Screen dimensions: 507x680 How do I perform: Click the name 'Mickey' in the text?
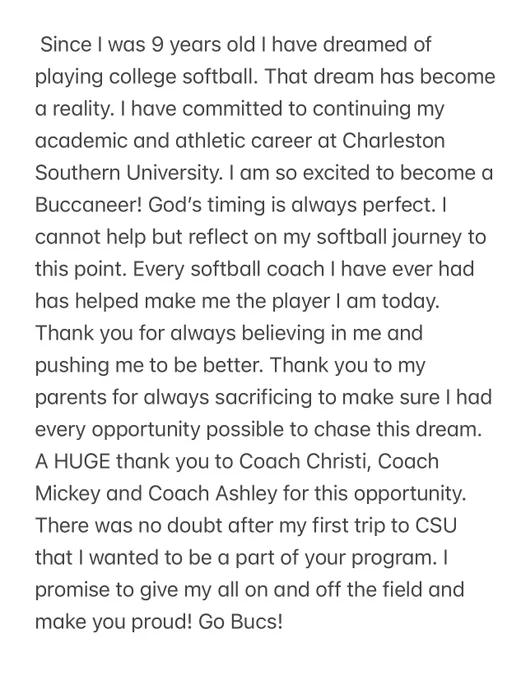(67, 494)
